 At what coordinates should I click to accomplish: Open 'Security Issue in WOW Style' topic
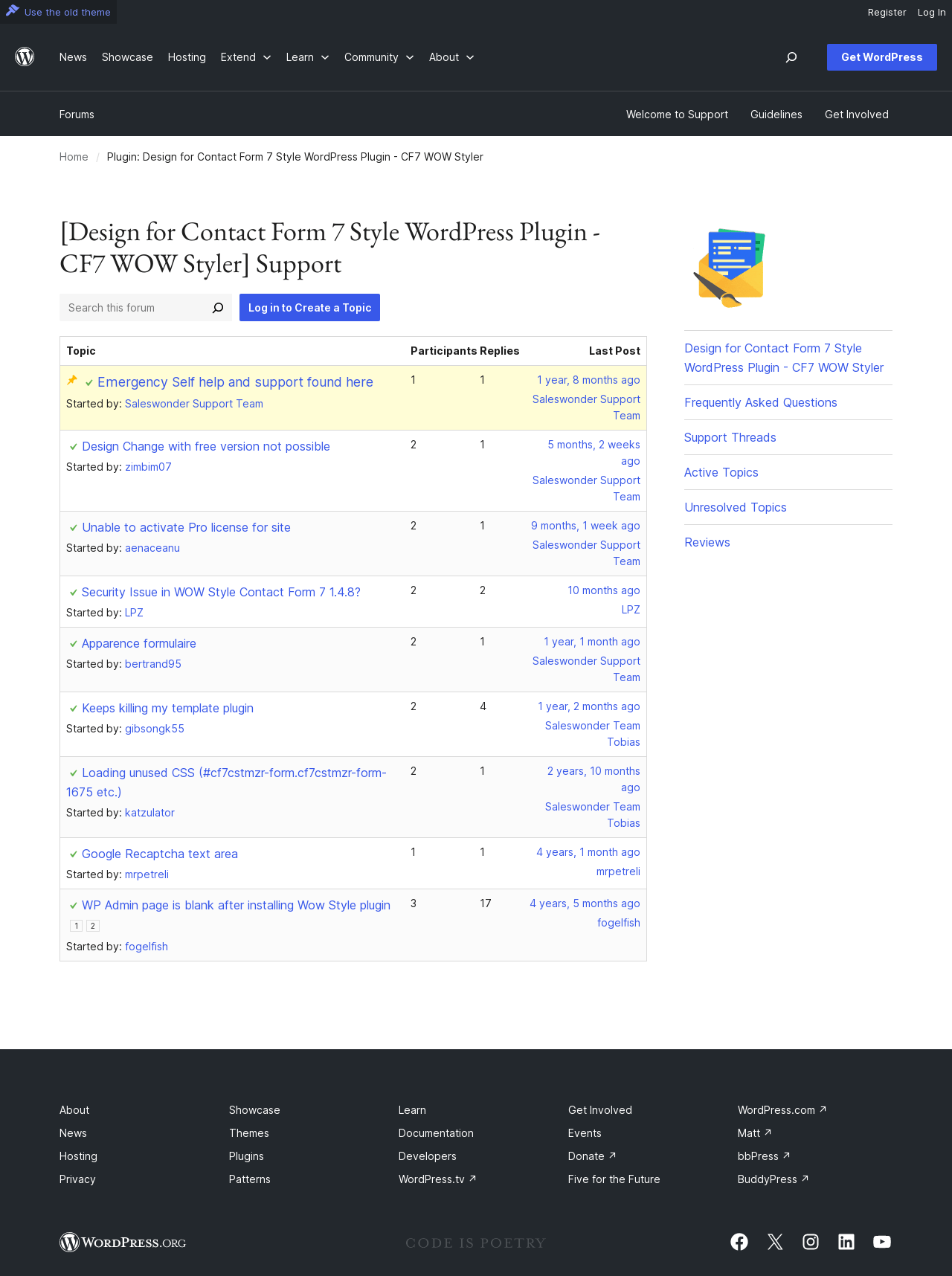click(221, 592)
